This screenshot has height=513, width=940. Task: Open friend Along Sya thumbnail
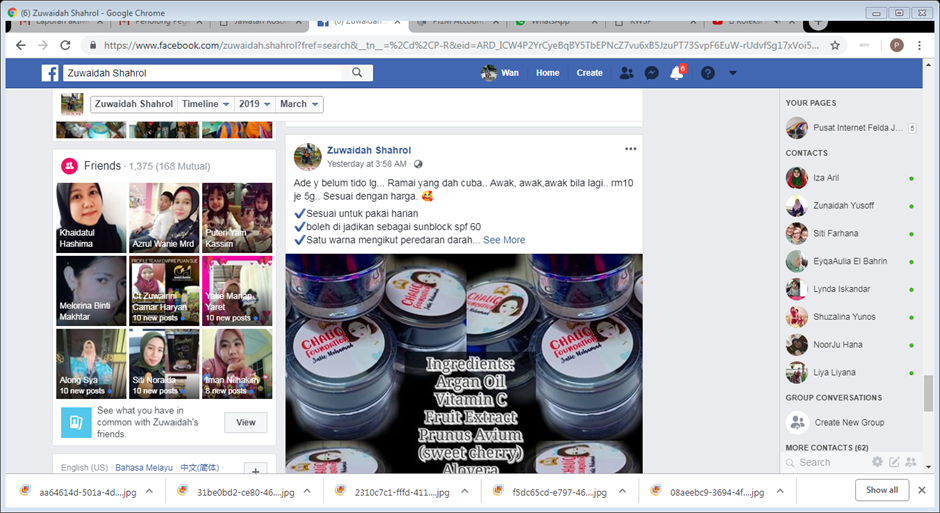coord(91,364)
